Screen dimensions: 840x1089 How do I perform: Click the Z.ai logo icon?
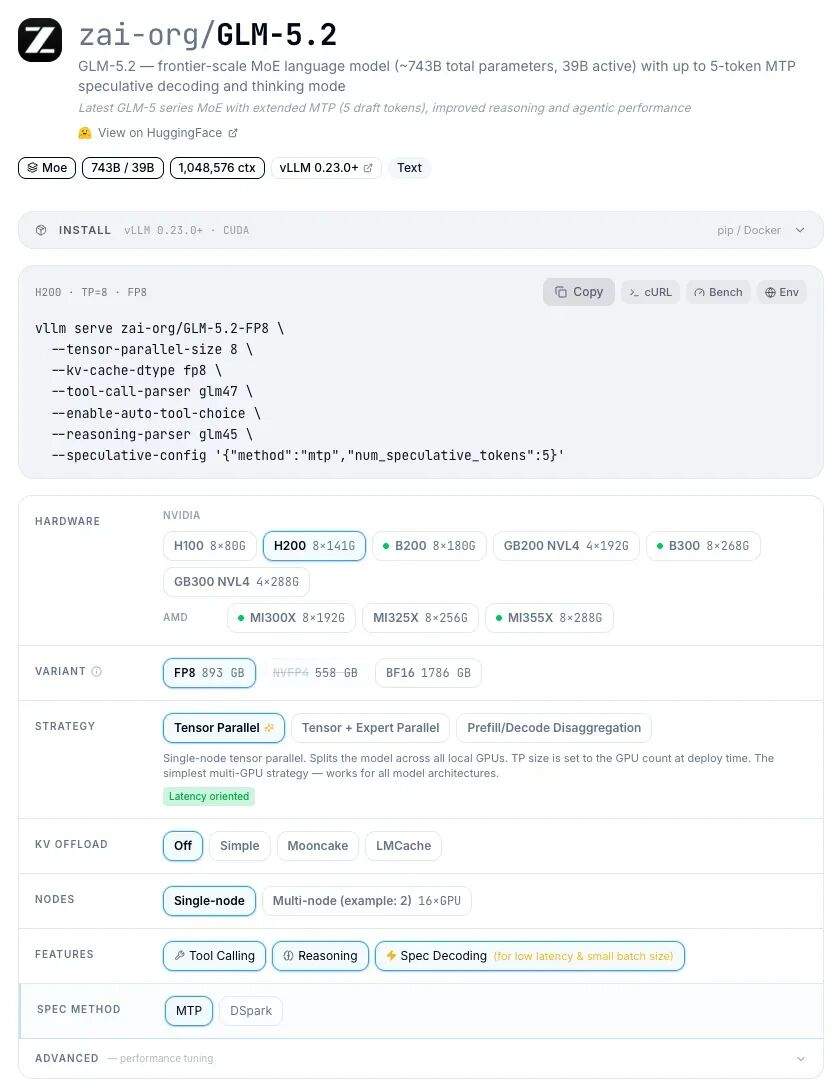(40, 40)
